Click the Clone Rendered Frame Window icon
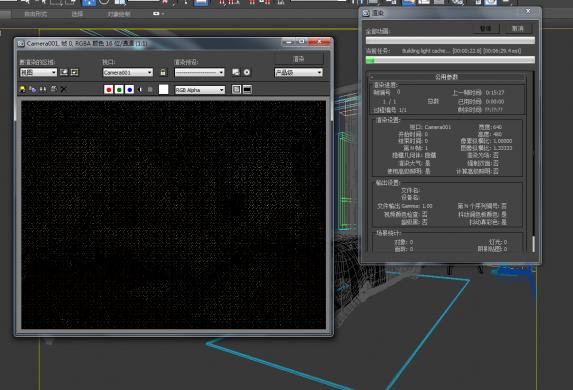The width and height of the screenshot is (573, 390). (43, 89)
